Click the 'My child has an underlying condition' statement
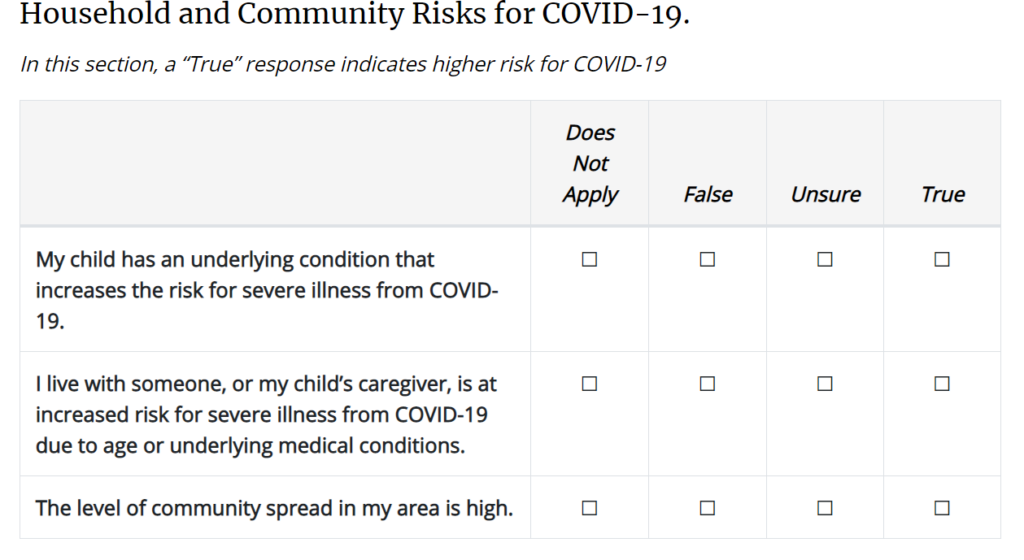Screen dimensions: 1024x560 pyautogui.click(x=266, y=290)
